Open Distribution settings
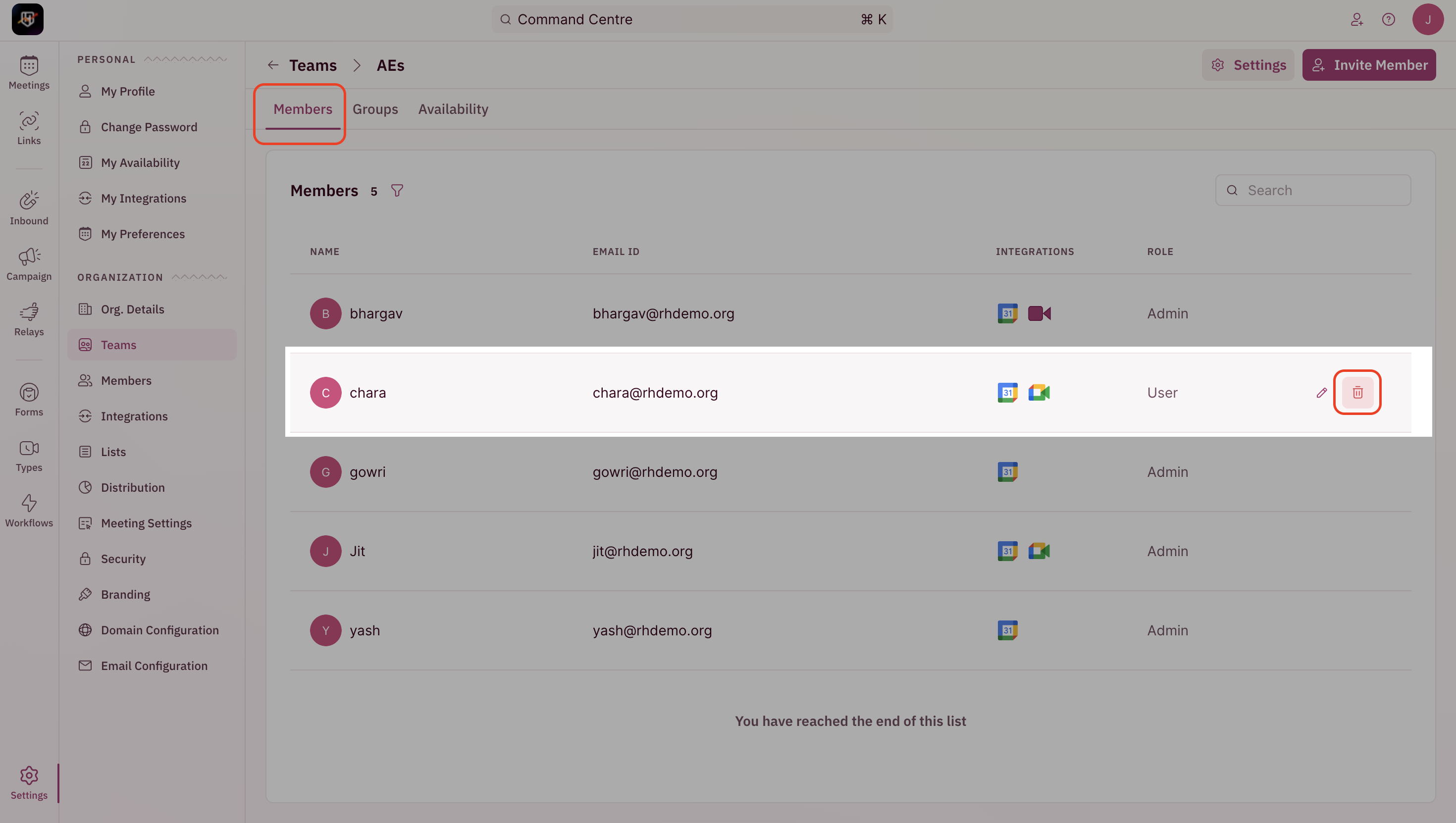Viewport: 1456px width, 823px height. [x=152, y=487]
